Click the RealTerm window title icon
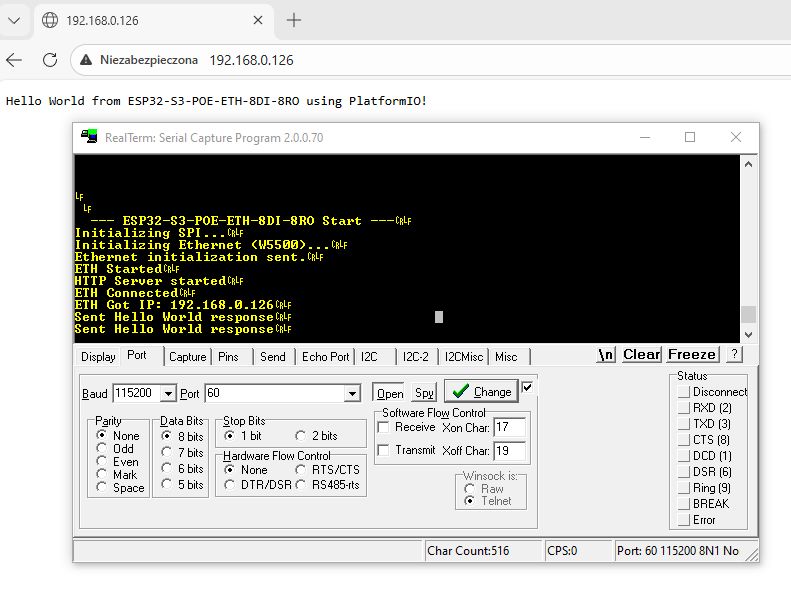The height and width of the screenshot is (591, 791). click(x=89, y=137)
